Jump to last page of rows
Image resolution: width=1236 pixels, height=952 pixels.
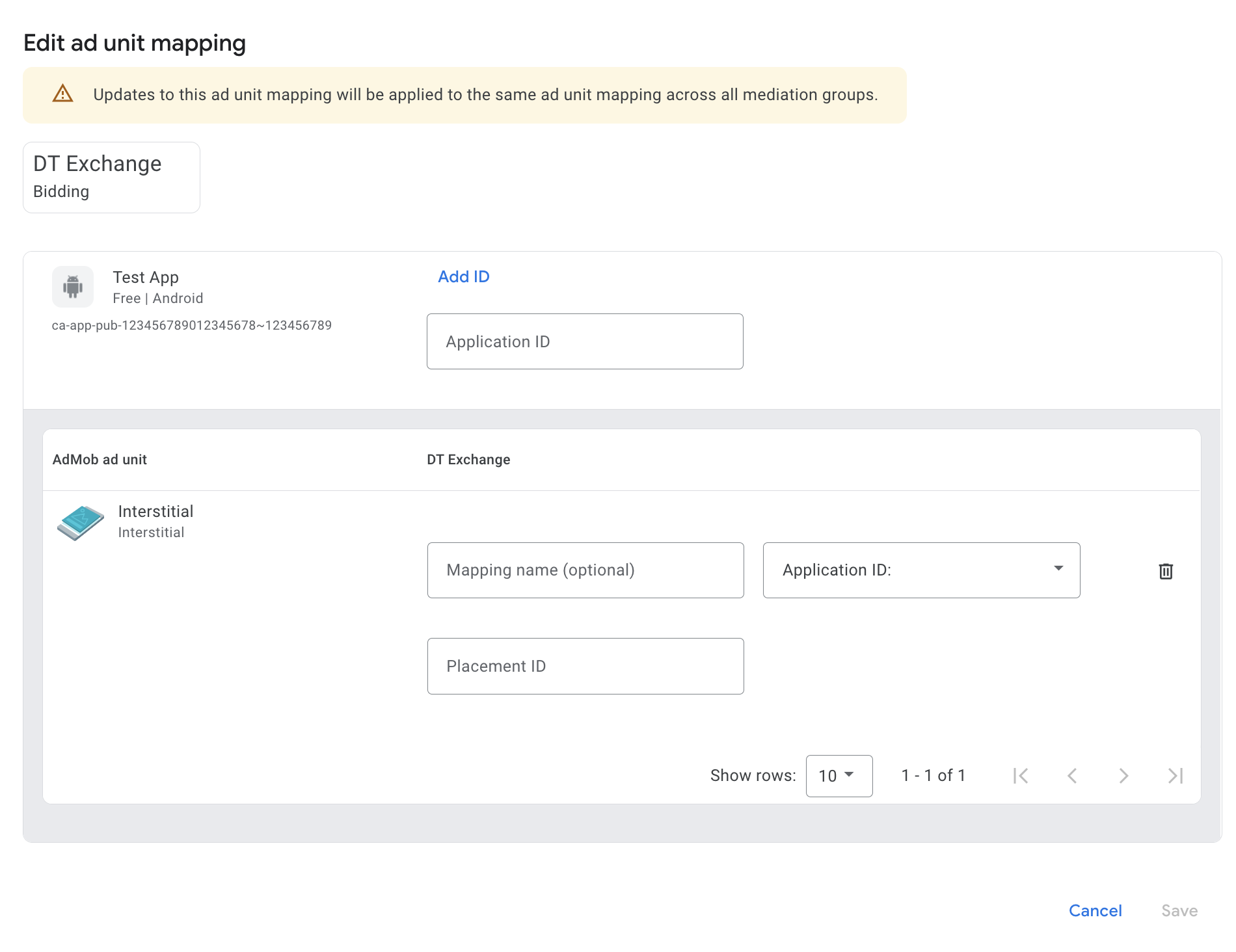(1175, 776)
